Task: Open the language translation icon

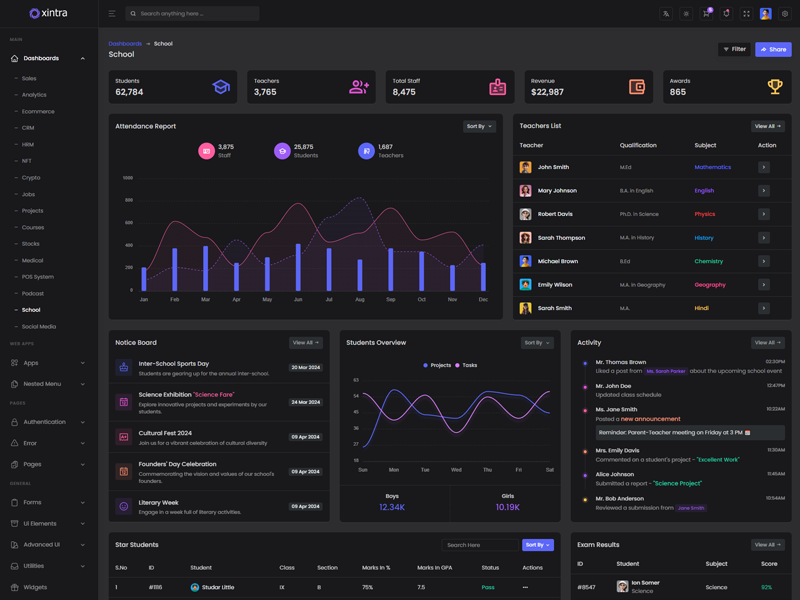Action: (666, 14)
